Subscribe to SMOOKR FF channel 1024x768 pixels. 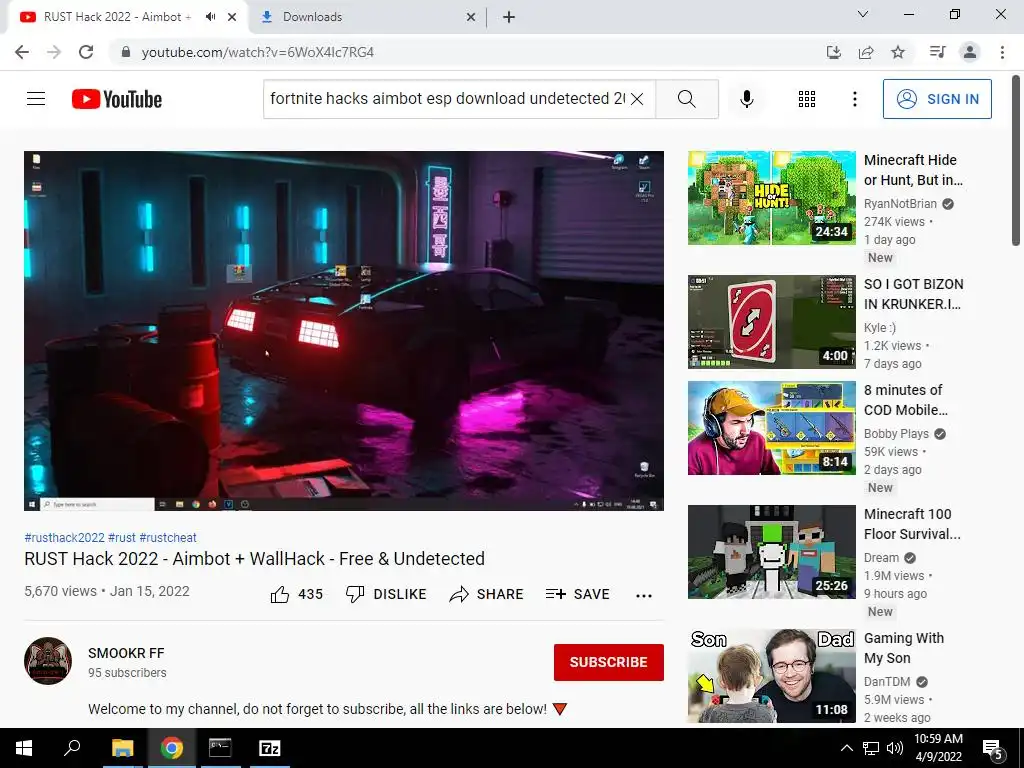point(609,662)
